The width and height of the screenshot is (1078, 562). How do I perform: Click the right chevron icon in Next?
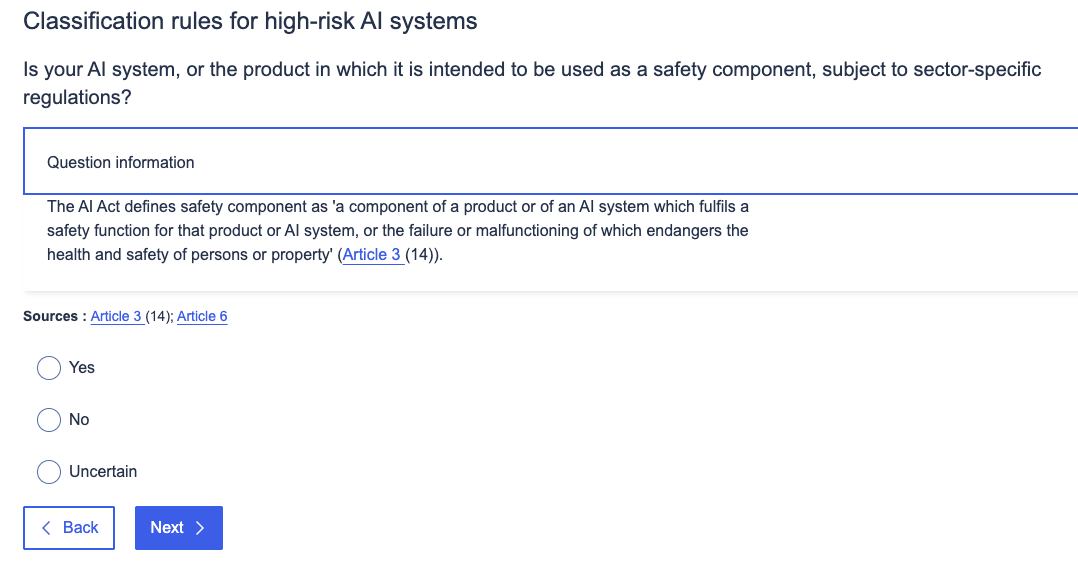click(200, 528)
